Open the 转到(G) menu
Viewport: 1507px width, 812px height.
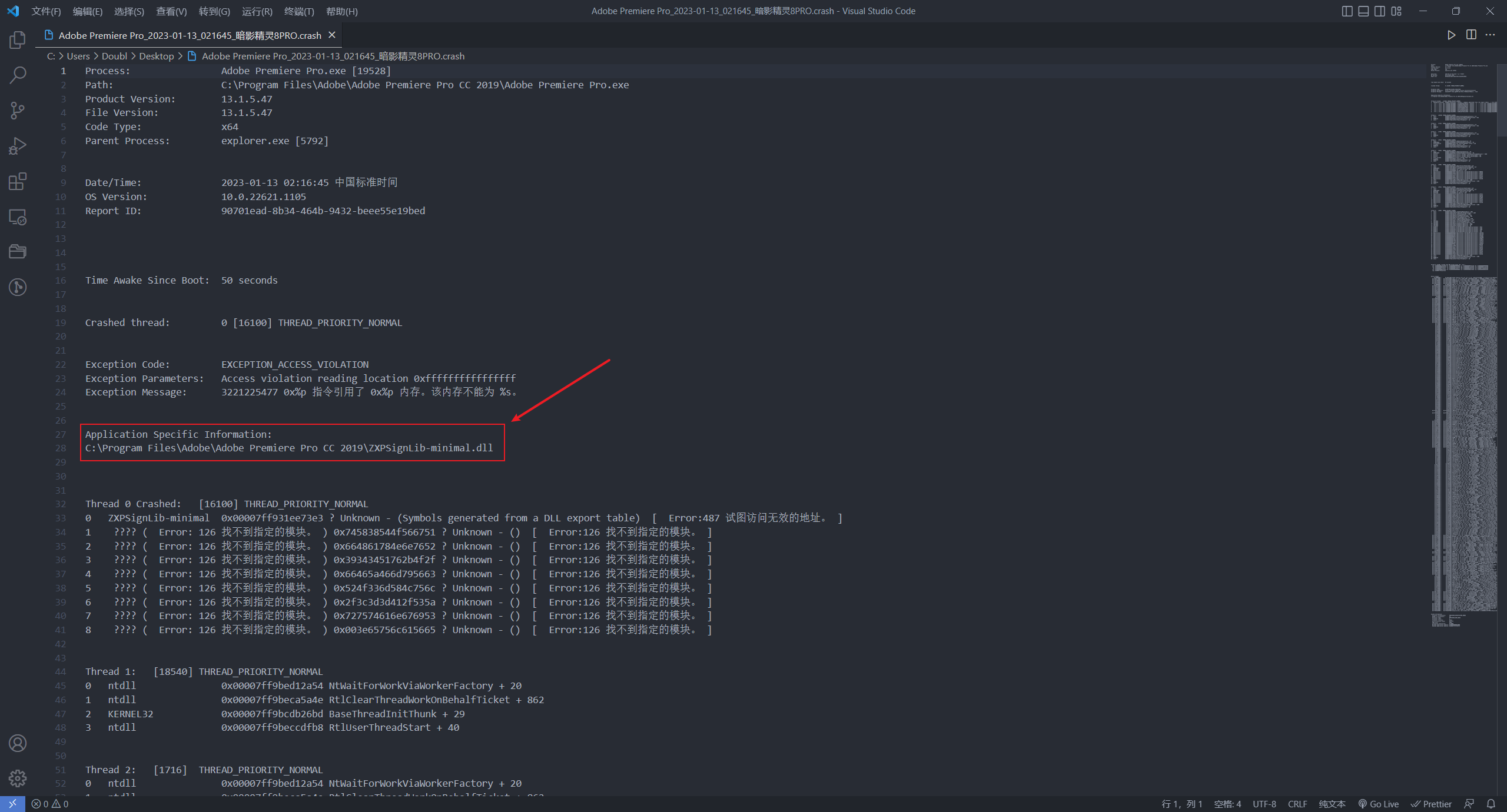click(x=214, y=11)
